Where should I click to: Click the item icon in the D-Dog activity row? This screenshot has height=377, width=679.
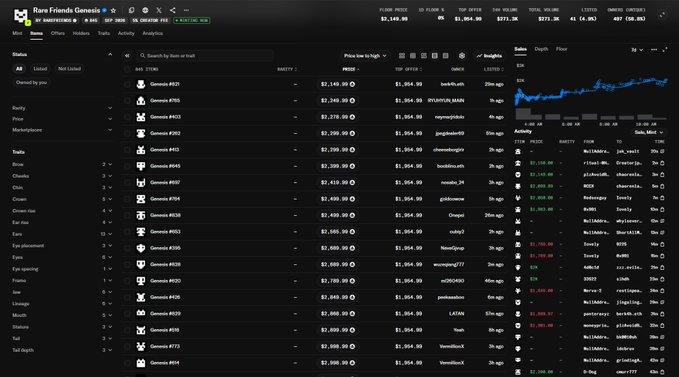coord(518,372)
